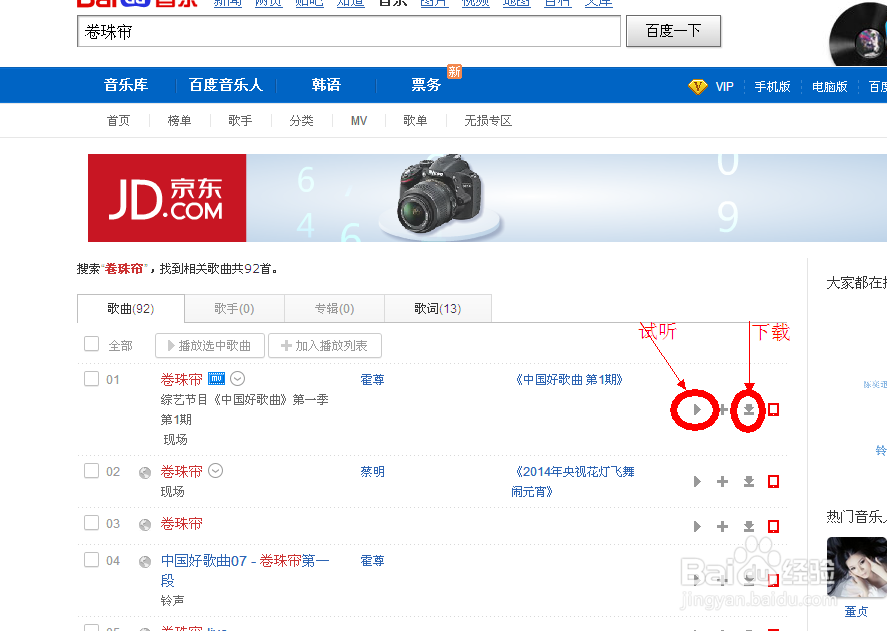This screenshot has width=887, height=631.
Task: Click the 董贞 artist thumbnail photo
Action: (x=856, y=568)
